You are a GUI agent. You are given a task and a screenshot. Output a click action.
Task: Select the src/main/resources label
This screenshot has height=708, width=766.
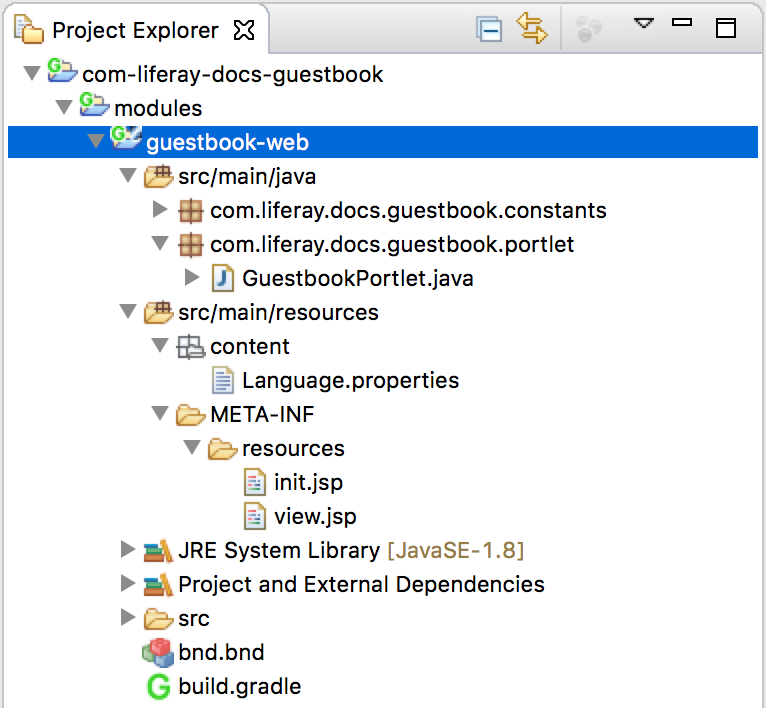[x=278, y=312]
